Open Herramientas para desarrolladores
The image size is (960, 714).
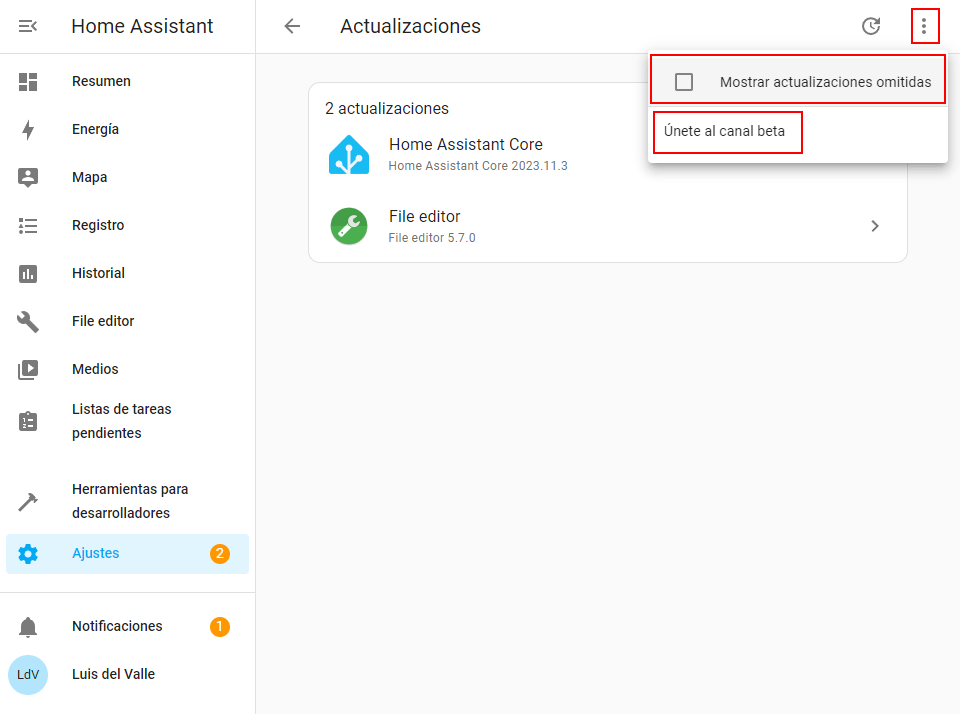pos(130,502)
